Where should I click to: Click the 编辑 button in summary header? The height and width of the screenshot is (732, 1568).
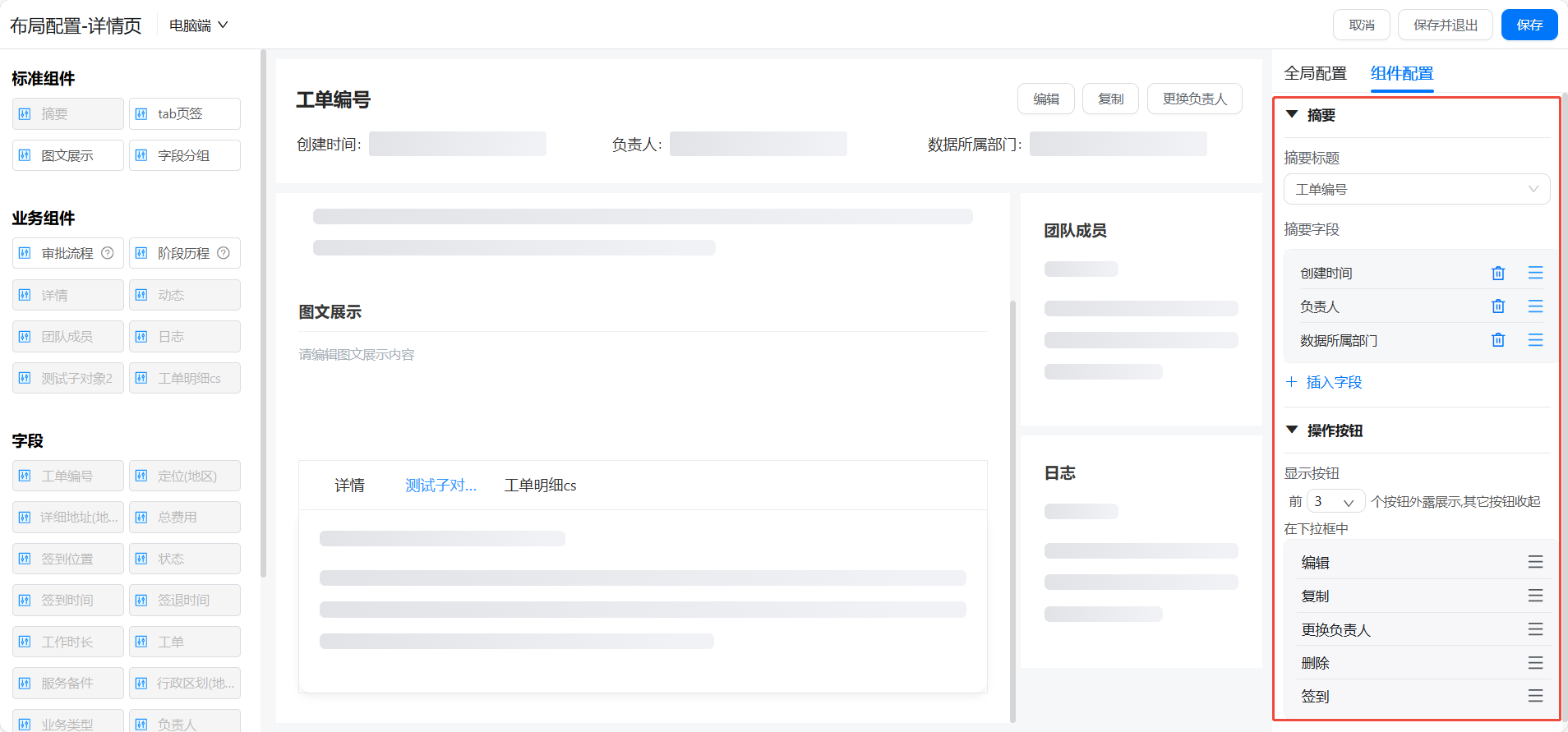(1046, 99)
